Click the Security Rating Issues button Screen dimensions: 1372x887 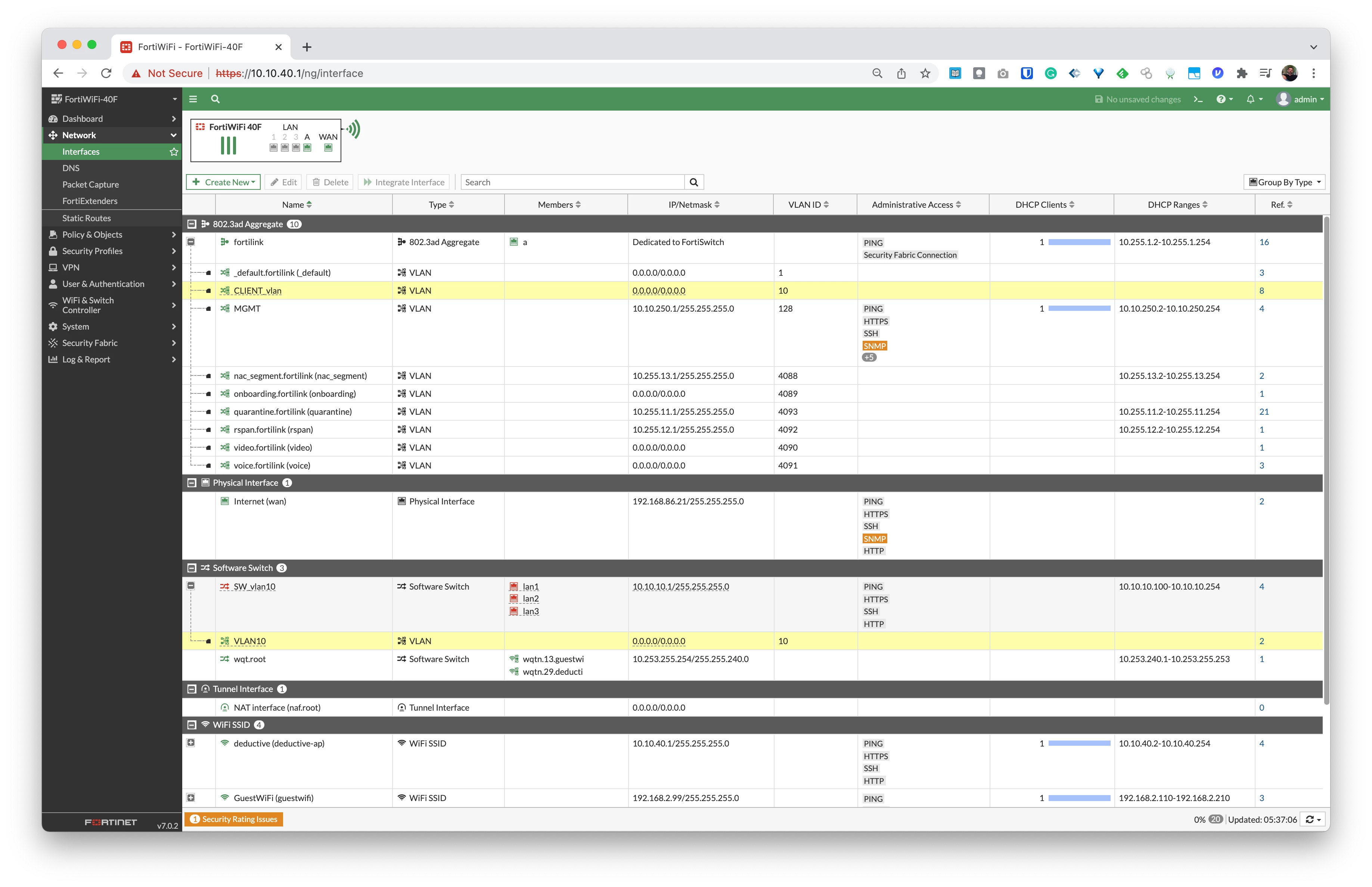pyautogui.click(x=234, y=819)
